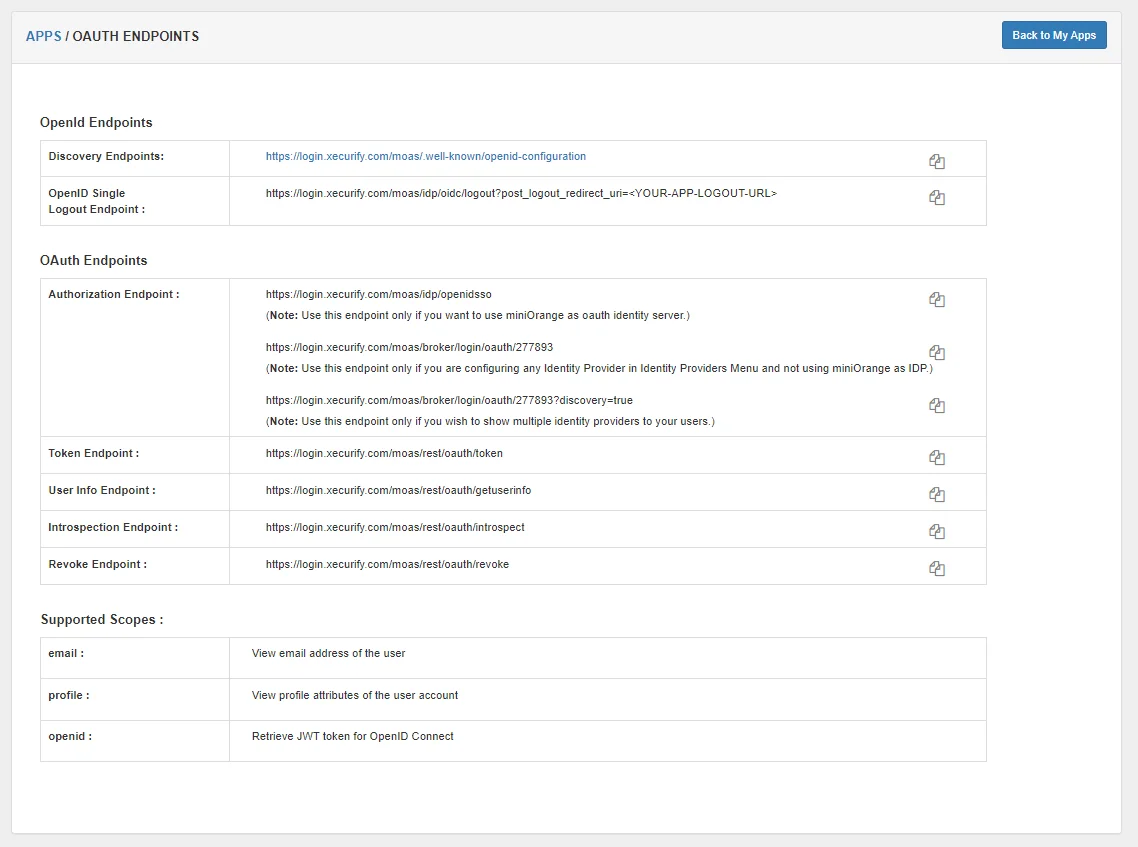The width and height of the screenshot is (1138, 847).
Task: Select the rest/oauth/token URL text
Action: (x=384, y=453)
